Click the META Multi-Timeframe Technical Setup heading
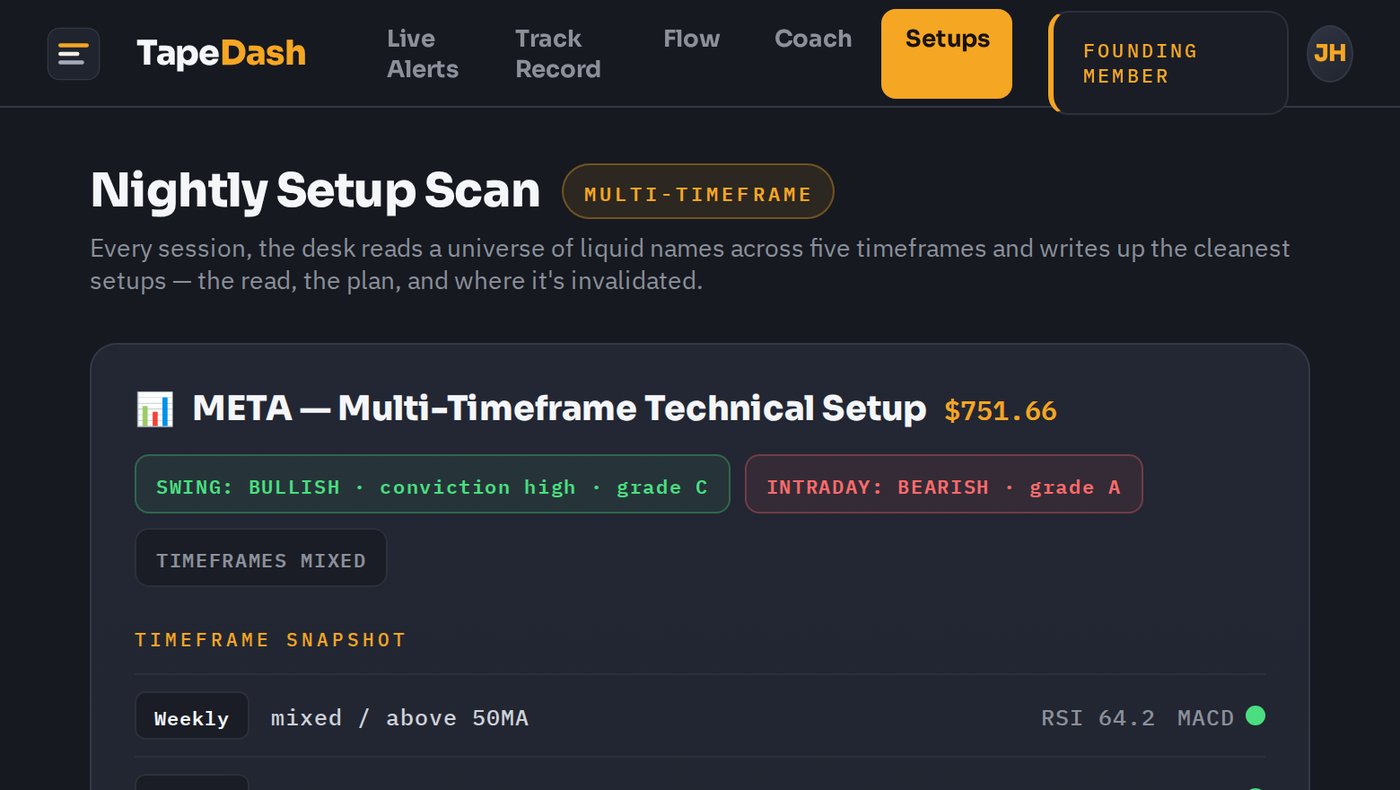Viewport: 1400px width, 790px height. click(559, 409)
